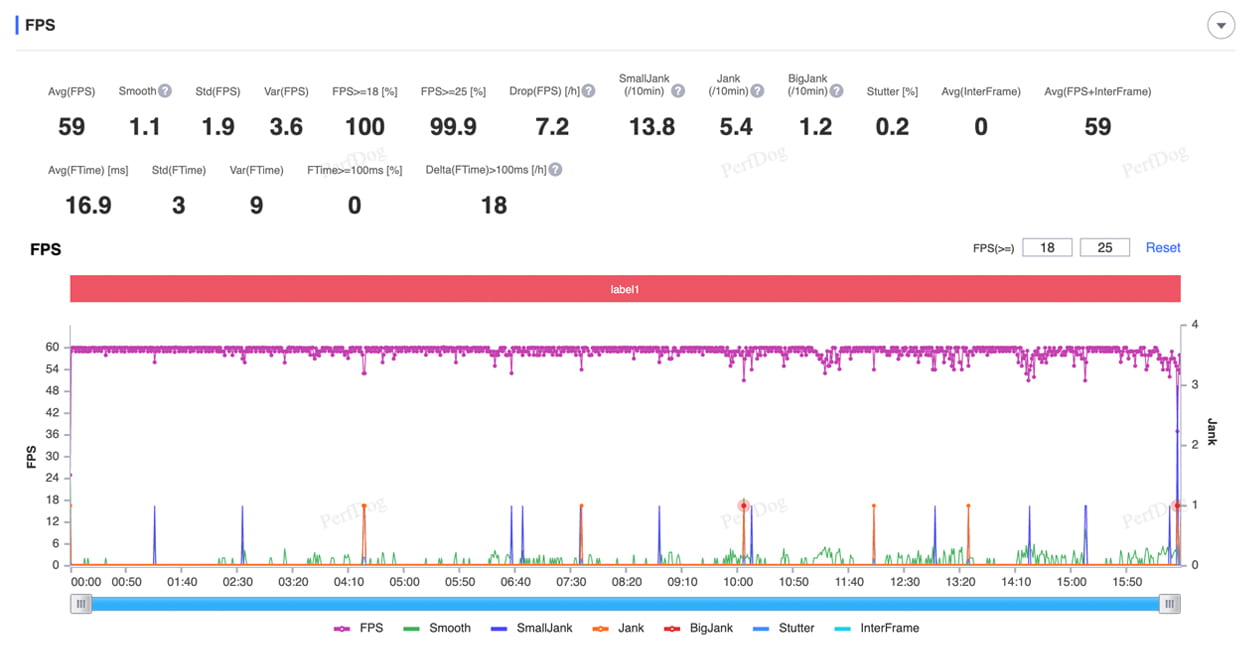The image size is (1247, 652).
Task: Click the left handle of the time range slider
Action: click(x=81, y=604)
